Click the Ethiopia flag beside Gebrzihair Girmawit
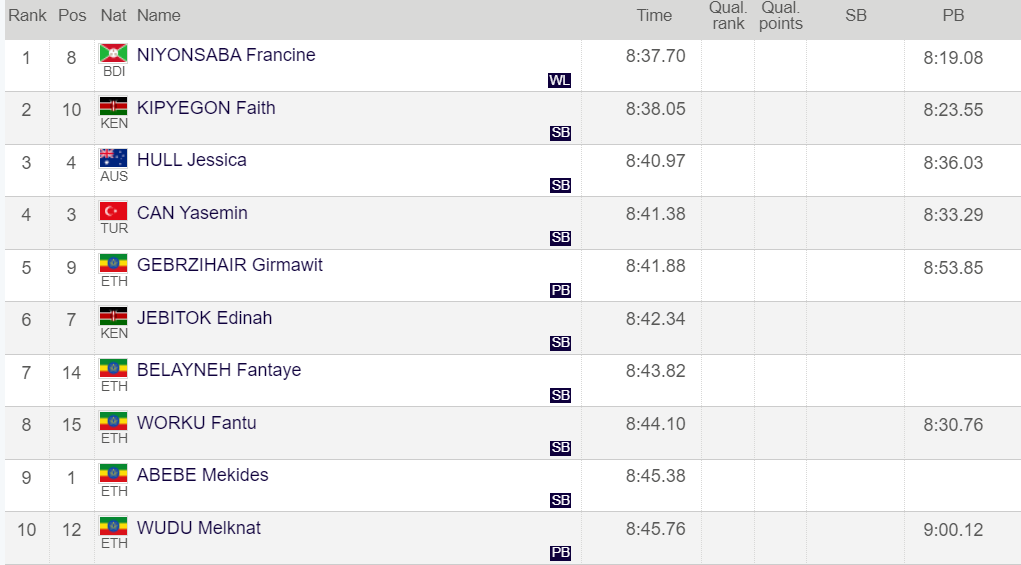This screenshot has height=565, width=1021. [113, 262]
